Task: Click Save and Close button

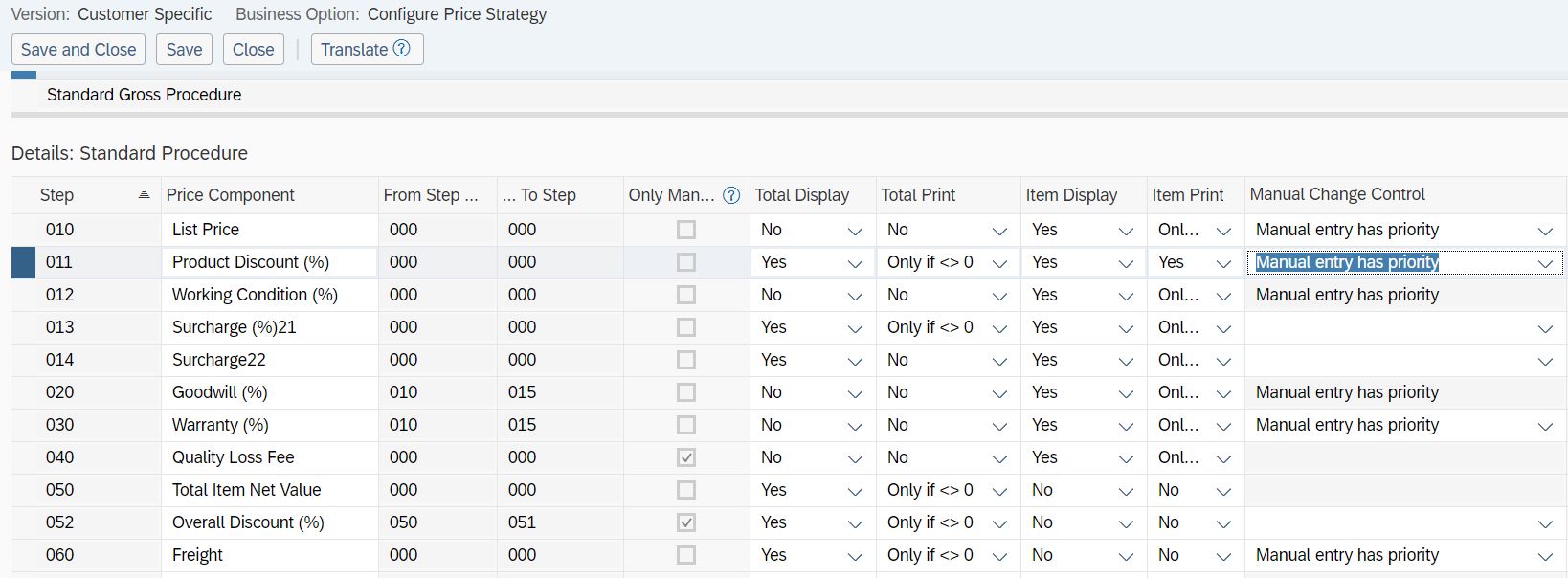Action: coord(78,50)
